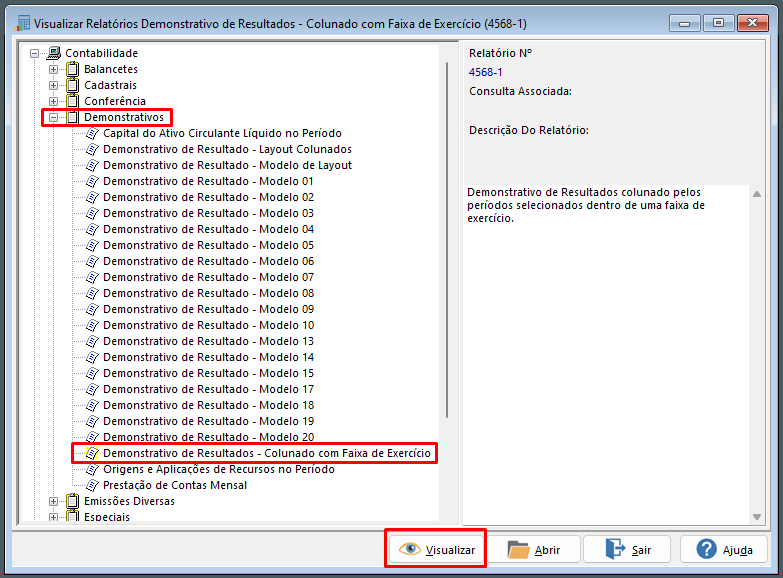Click report icon beside Modelo 13
The width and height of the screenshot is (783, 578).
coord(92,341)
